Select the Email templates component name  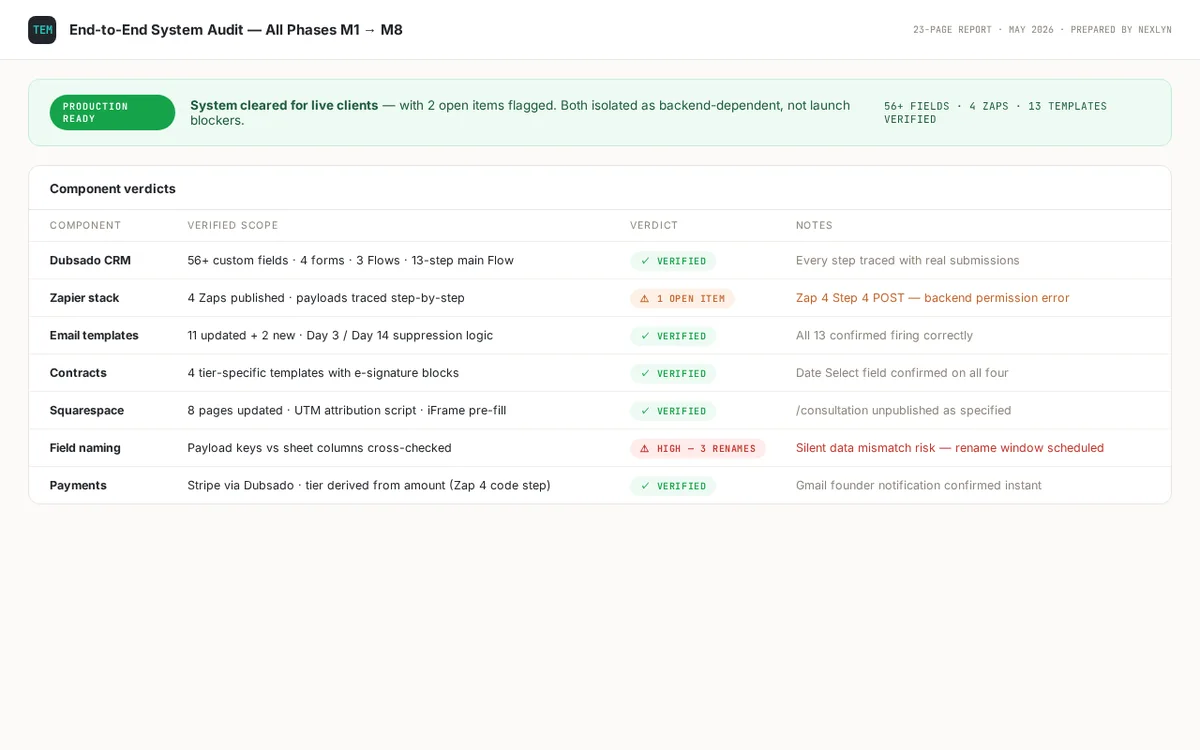(94, 335)
